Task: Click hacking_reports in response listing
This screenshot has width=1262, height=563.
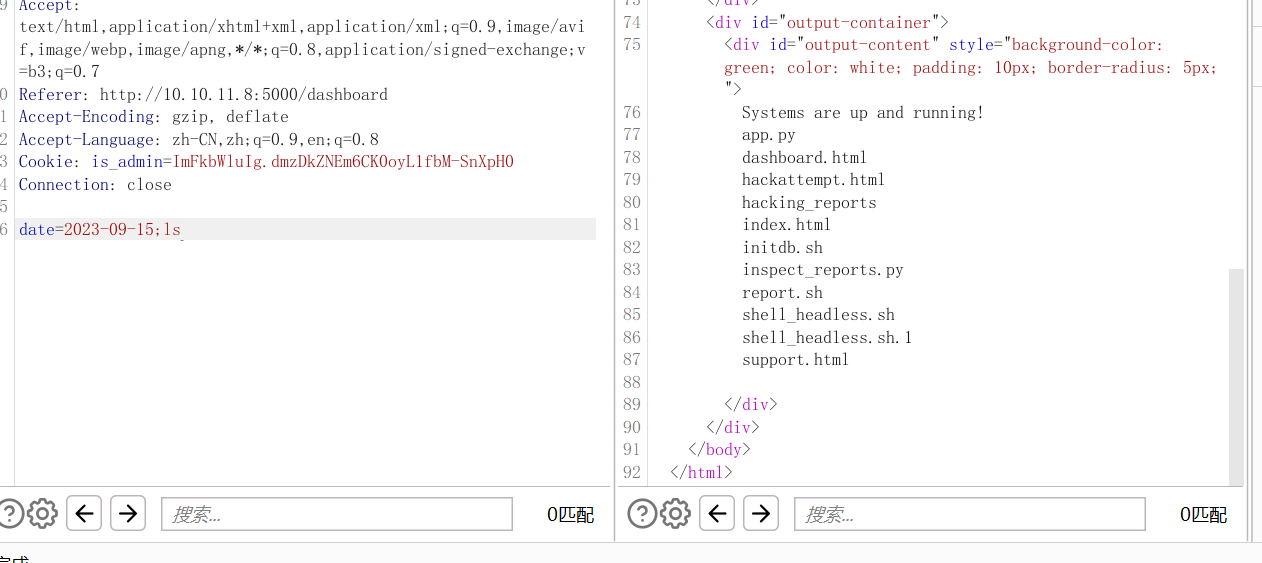Action: click(x=808, y=203)
